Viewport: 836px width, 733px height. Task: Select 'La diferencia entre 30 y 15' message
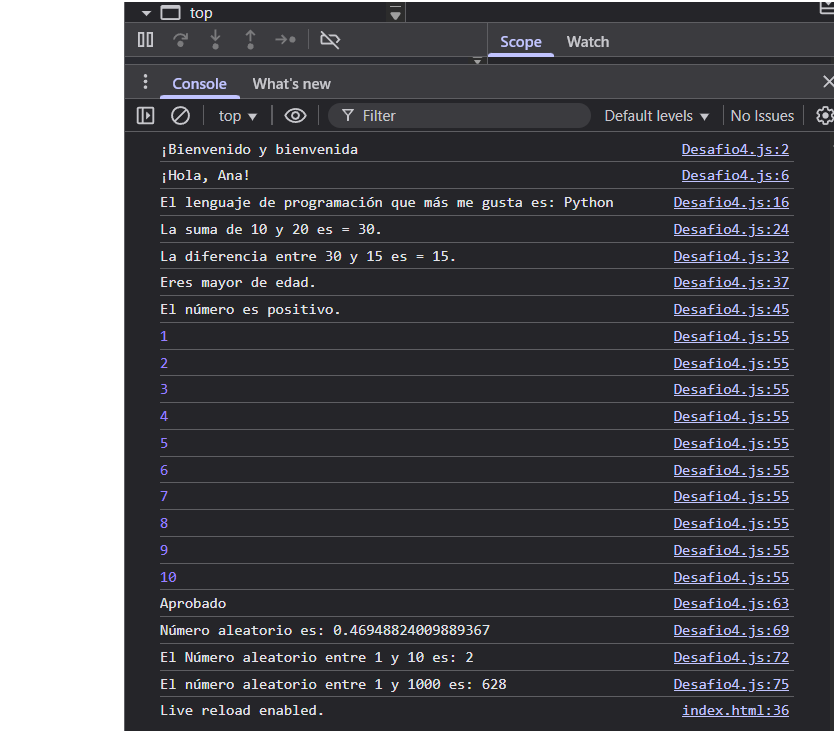[x=308, y=257]
